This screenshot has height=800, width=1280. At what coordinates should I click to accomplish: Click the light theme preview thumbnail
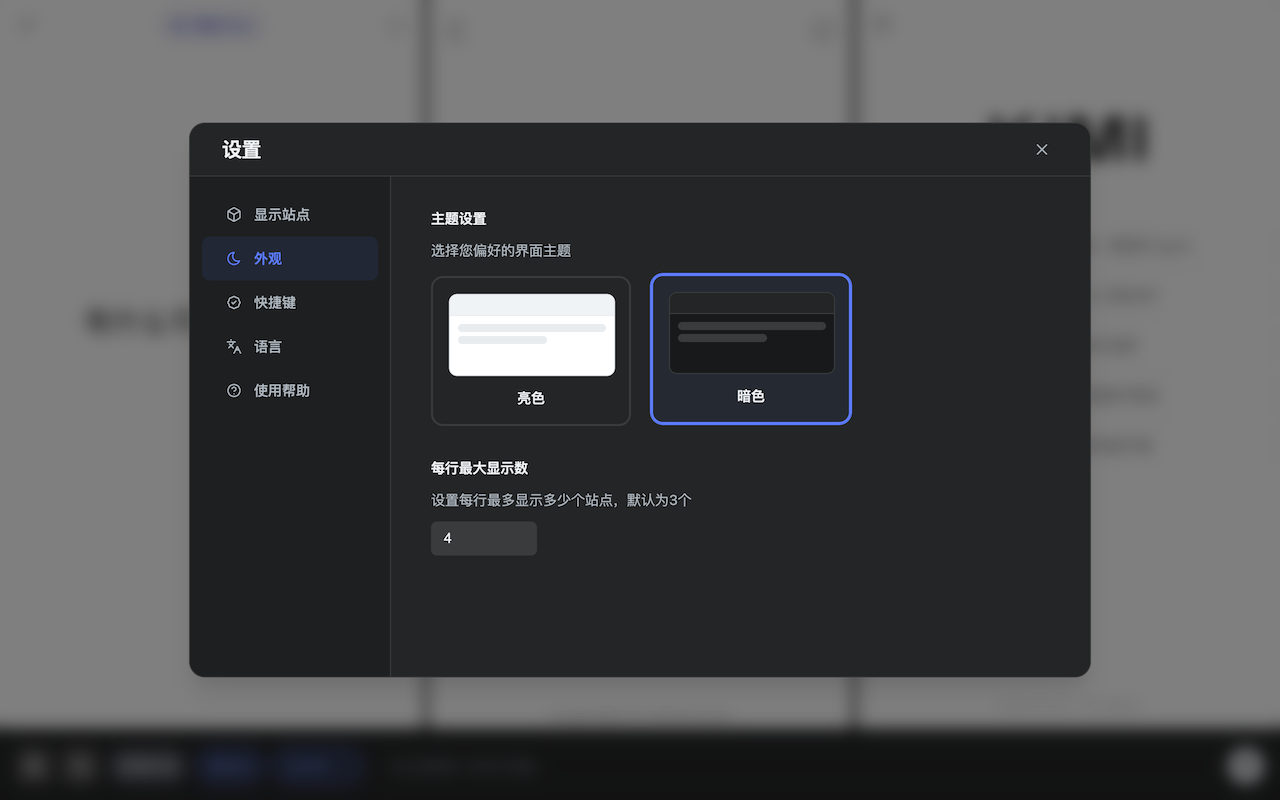(530, 334)
